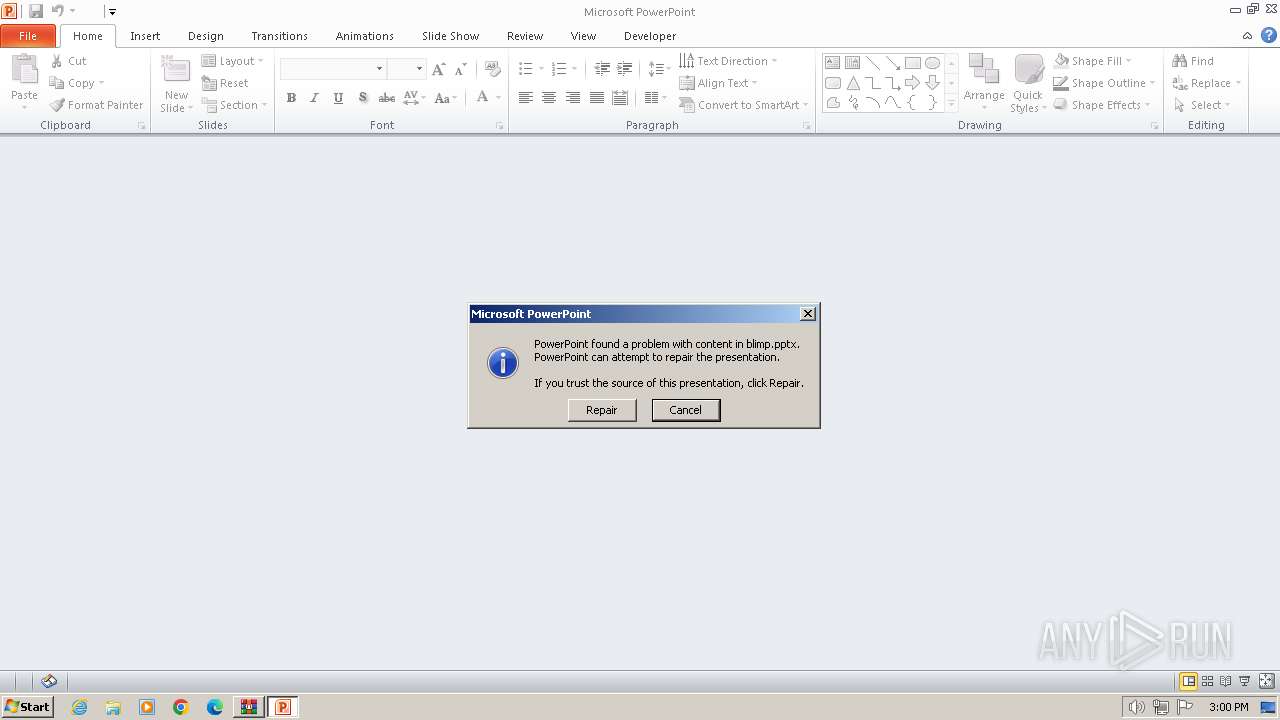Screen dimensions: 1280x720
Task: Select the Text Box shape in gallery
Action: [x=832, y=63]
